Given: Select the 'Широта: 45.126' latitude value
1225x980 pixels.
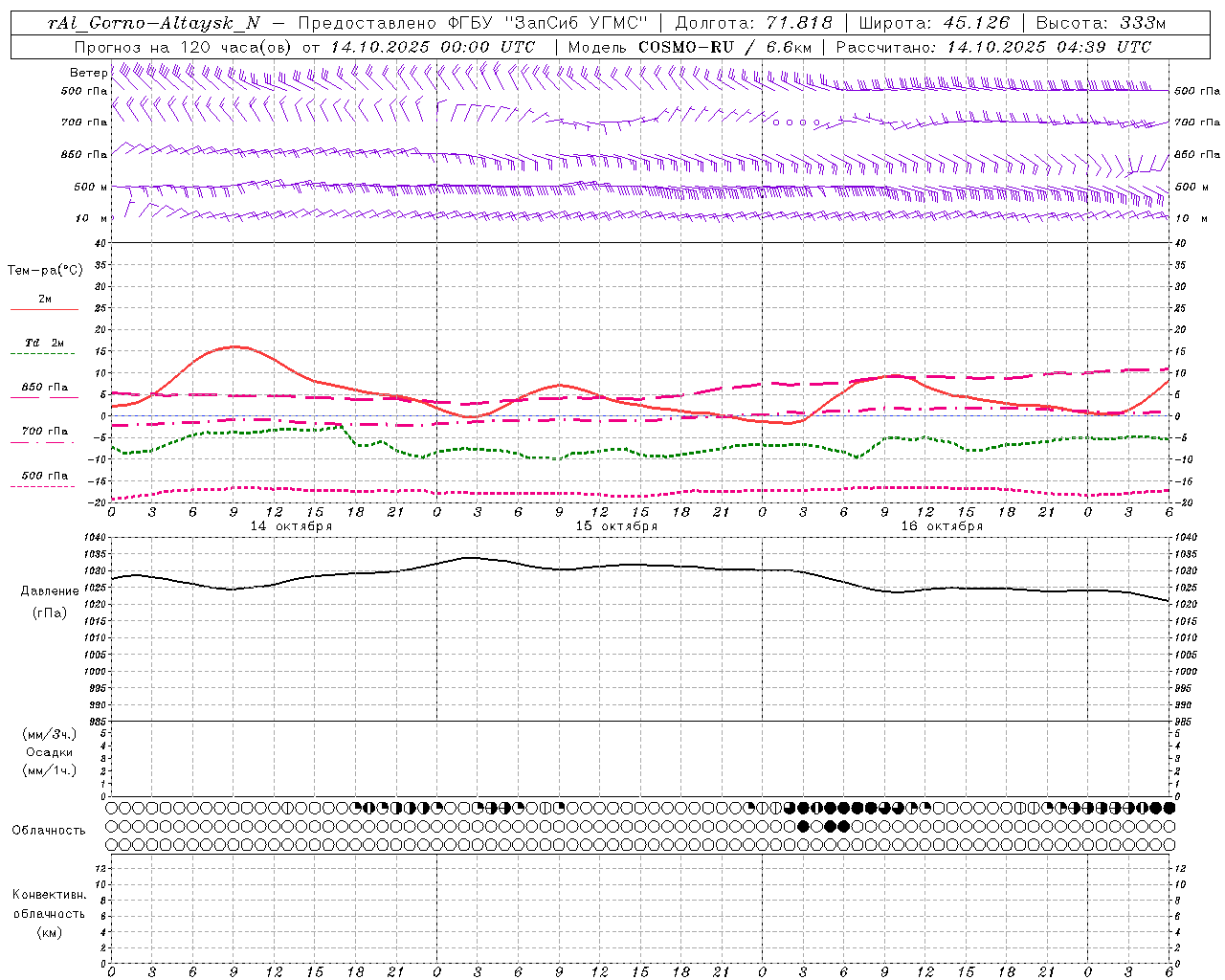Looking at the screenshot, I should coord(933,24).
